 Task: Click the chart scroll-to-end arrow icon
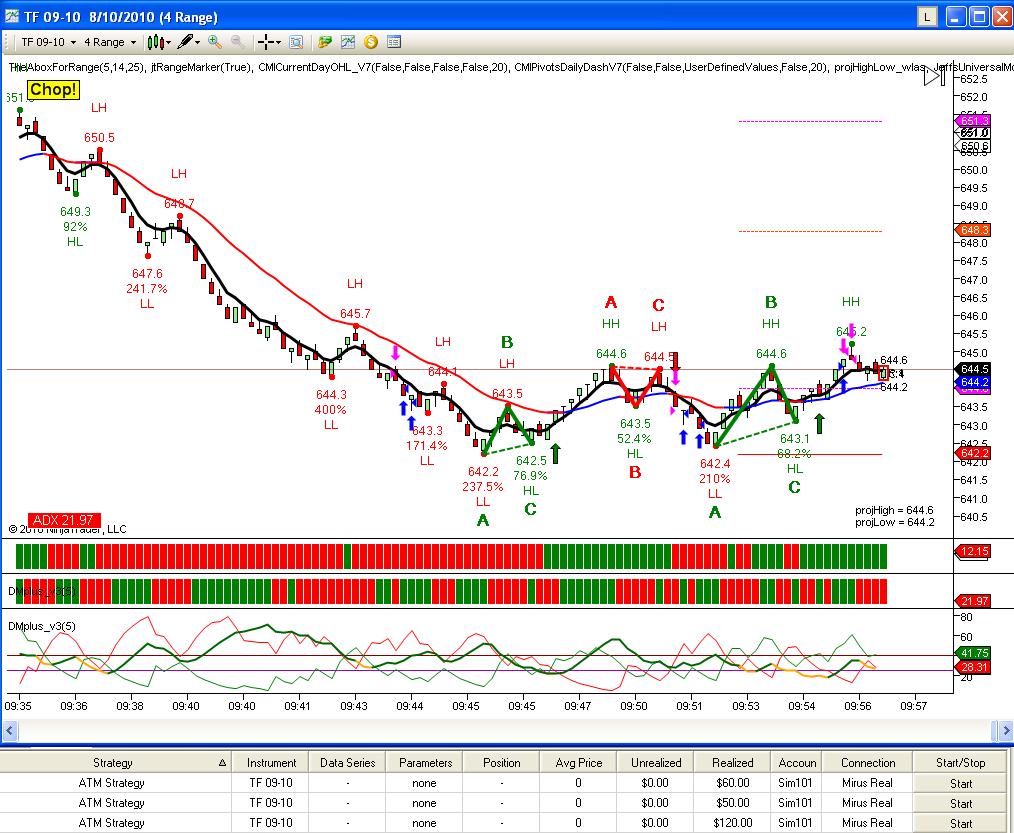click(x=935, y=76)
